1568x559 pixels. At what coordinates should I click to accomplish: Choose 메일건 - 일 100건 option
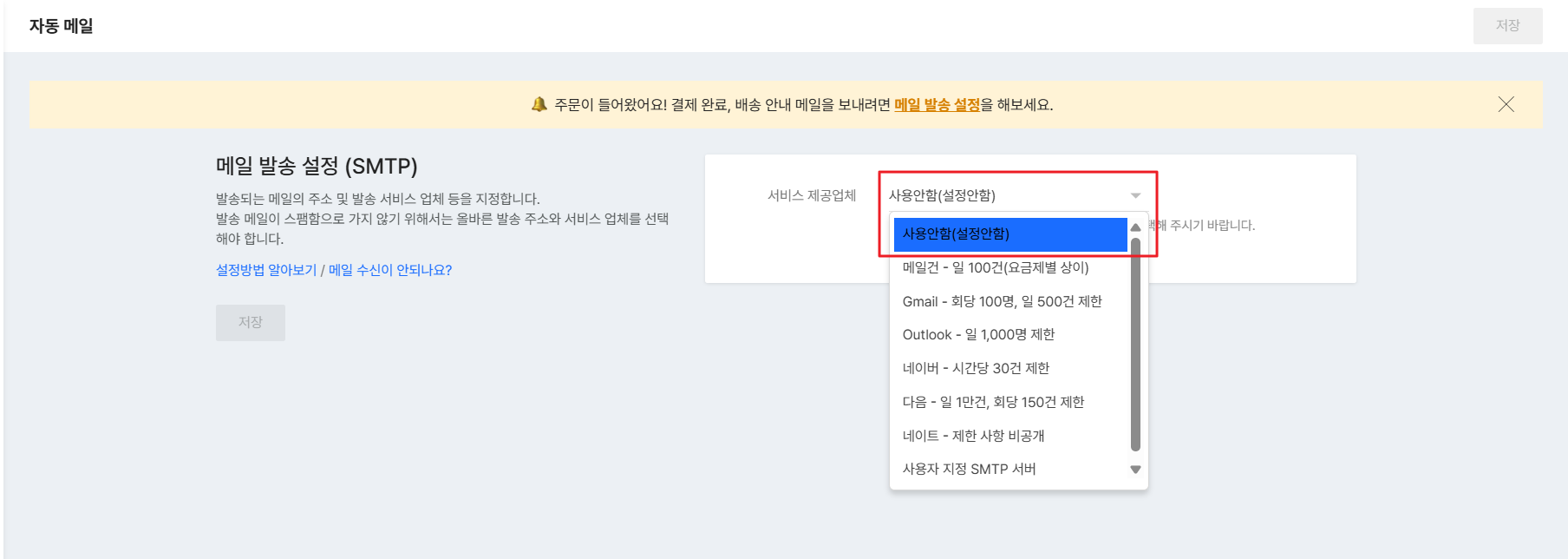996,267
